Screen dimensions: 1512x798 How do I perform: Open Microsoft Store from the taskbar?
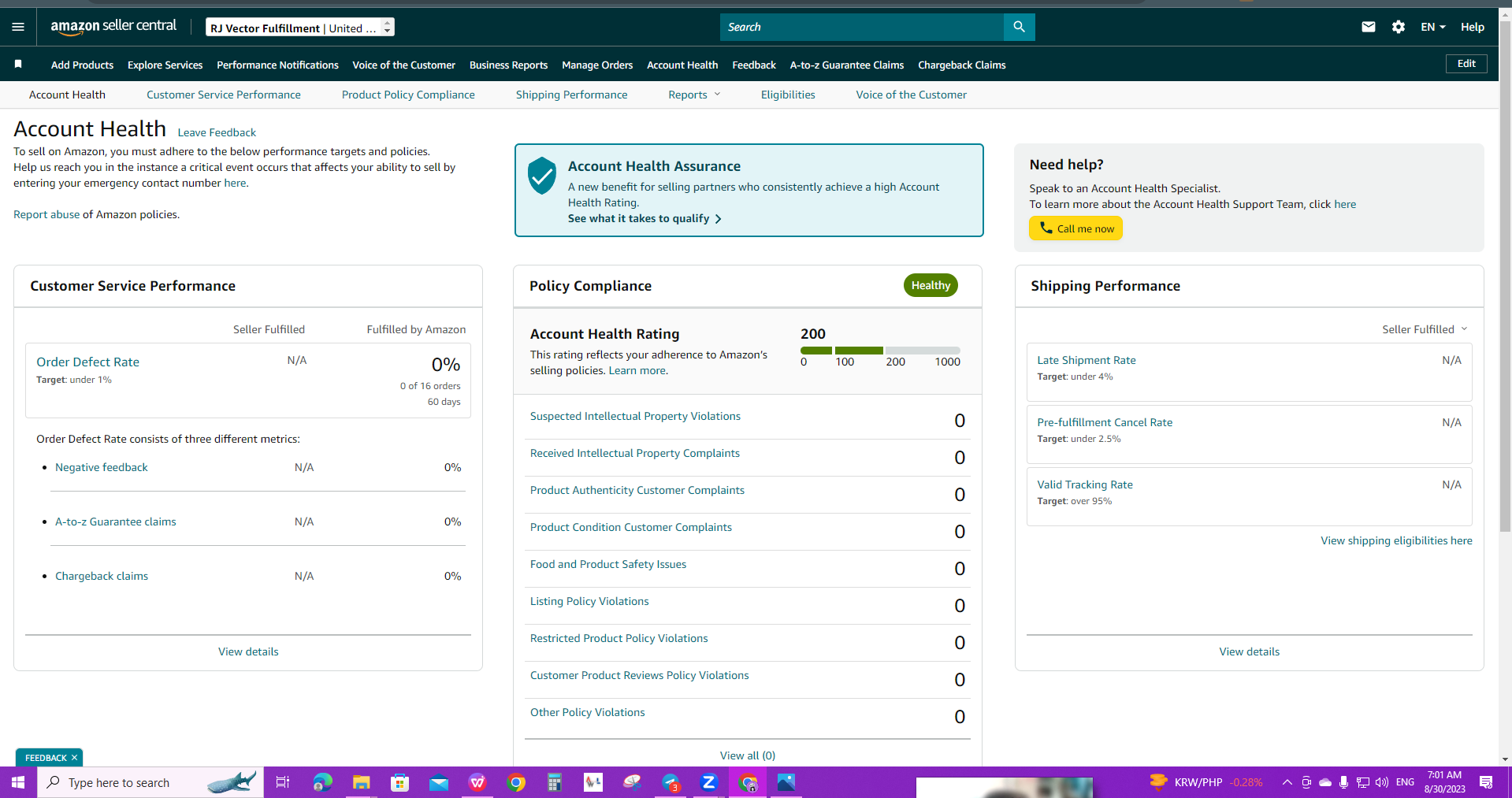[400, 782]
